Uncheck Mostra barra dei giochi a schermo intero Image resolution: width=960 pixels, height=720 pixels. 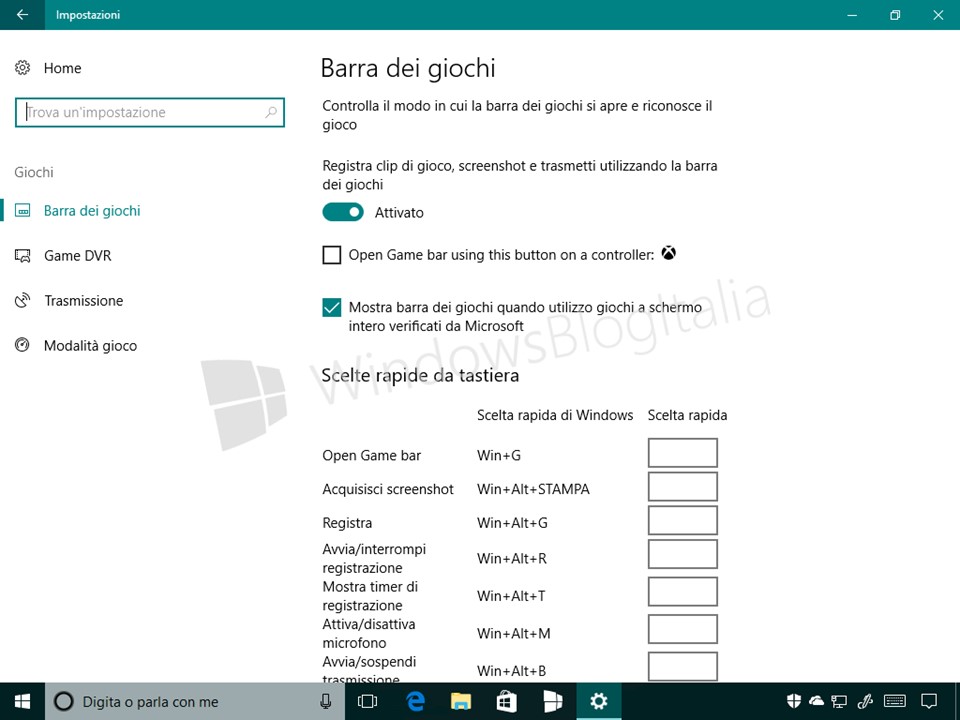[x=332, y=307]
